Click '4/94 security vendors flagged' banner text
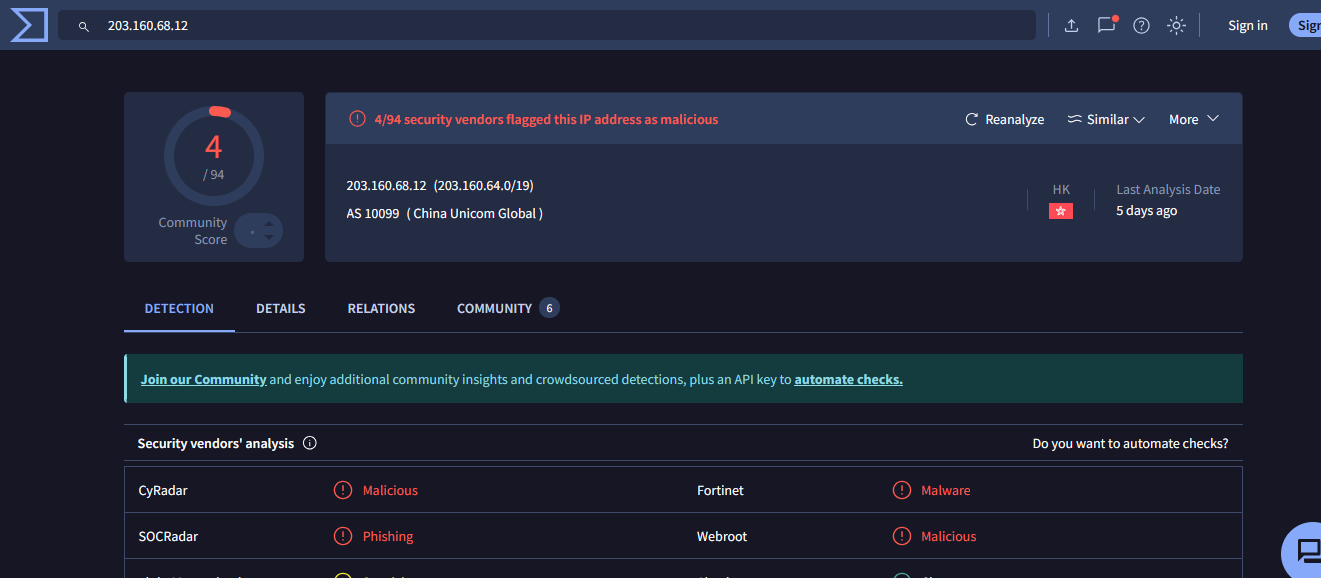Screen dimensions: 1321x578 click(546, 119)
